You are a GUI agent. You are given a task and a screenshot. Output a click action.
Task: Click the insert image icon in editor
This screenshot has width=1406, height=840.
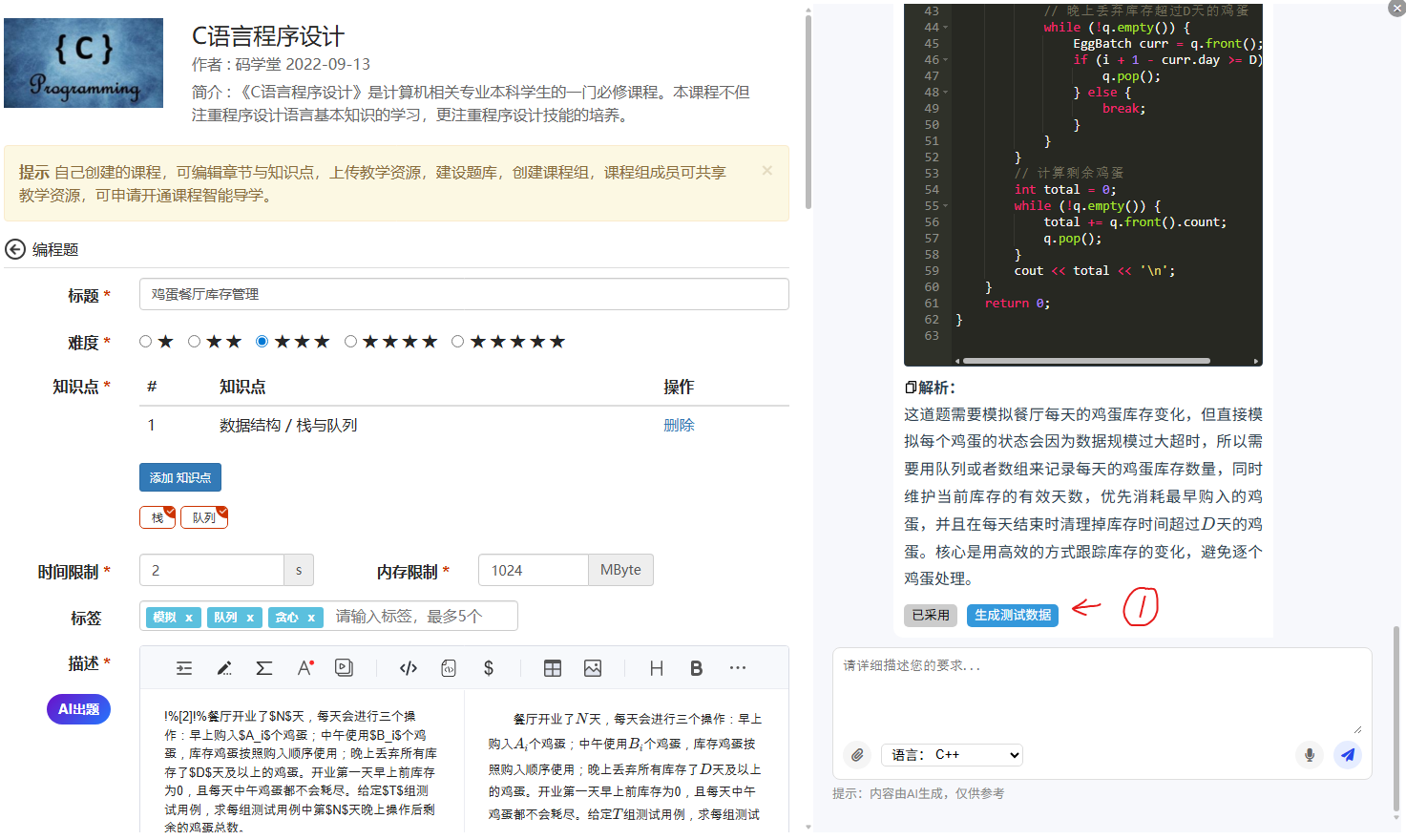[593, 668]
